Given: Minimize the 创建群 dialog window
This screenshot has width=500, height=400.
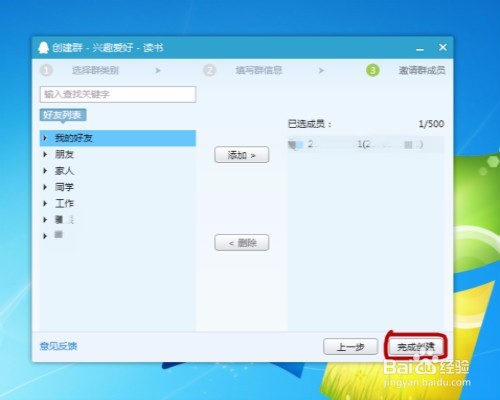Looking at the screenshot, I should click(420, 50).
